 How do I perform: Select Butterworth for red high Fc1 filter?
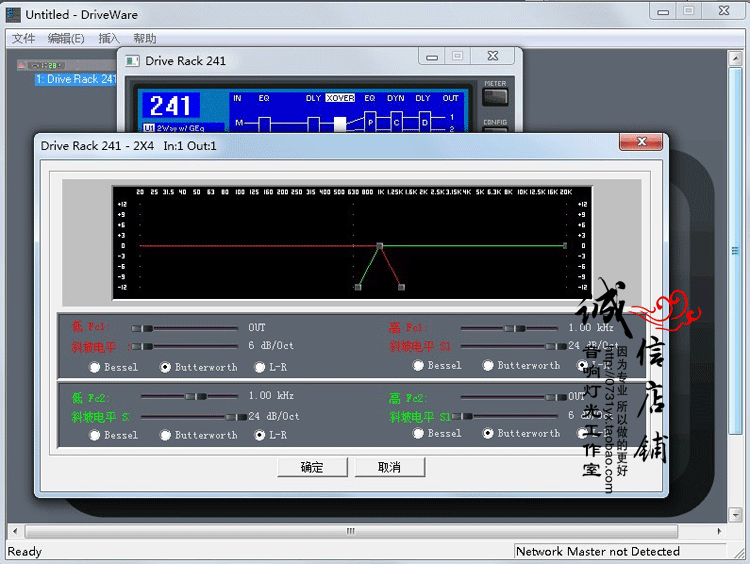(x=488, y=365)
